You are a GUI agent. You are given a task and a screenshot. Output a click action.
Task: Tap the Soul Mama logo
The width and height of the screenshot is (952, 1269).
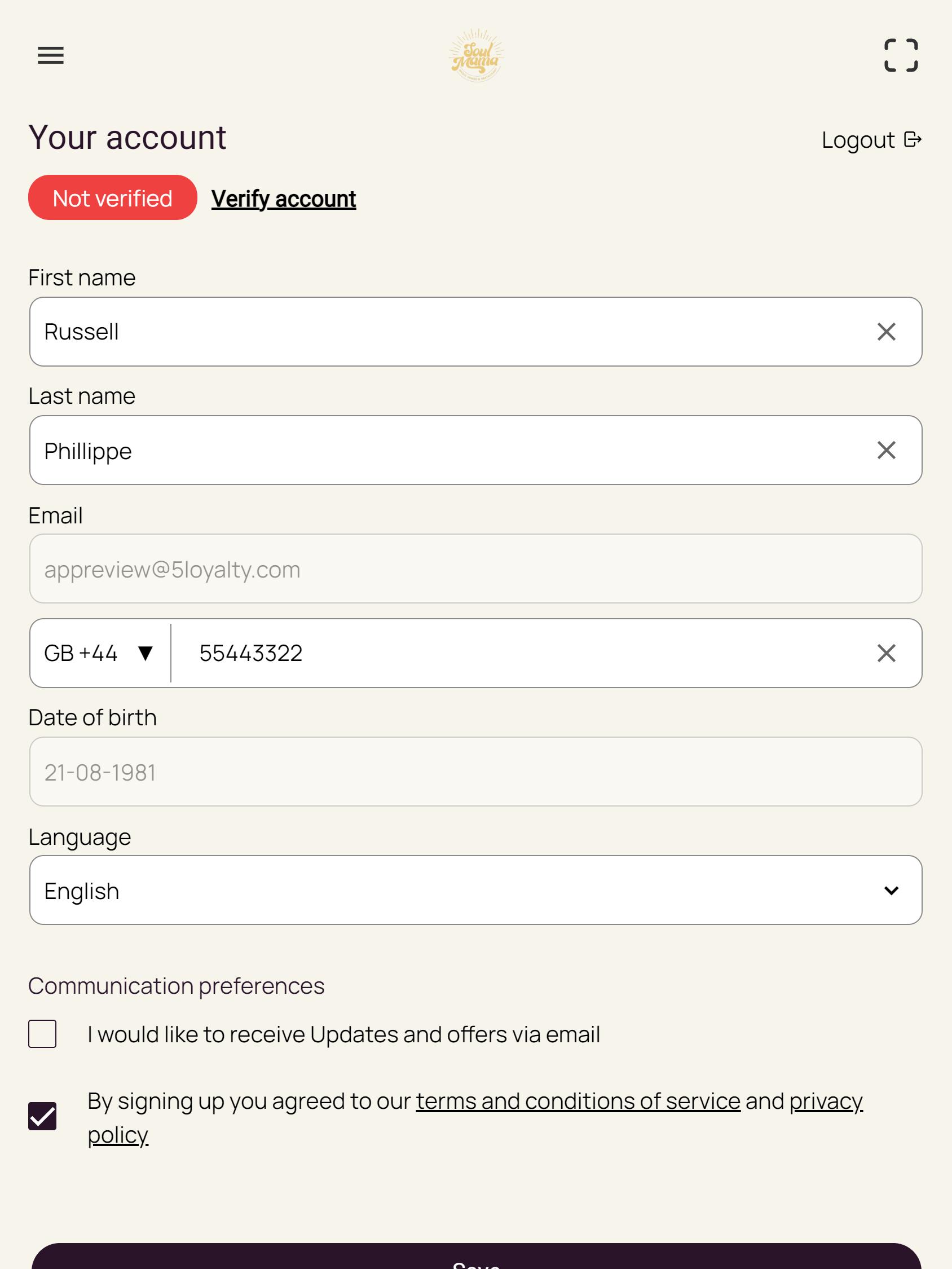pos(475,56)
